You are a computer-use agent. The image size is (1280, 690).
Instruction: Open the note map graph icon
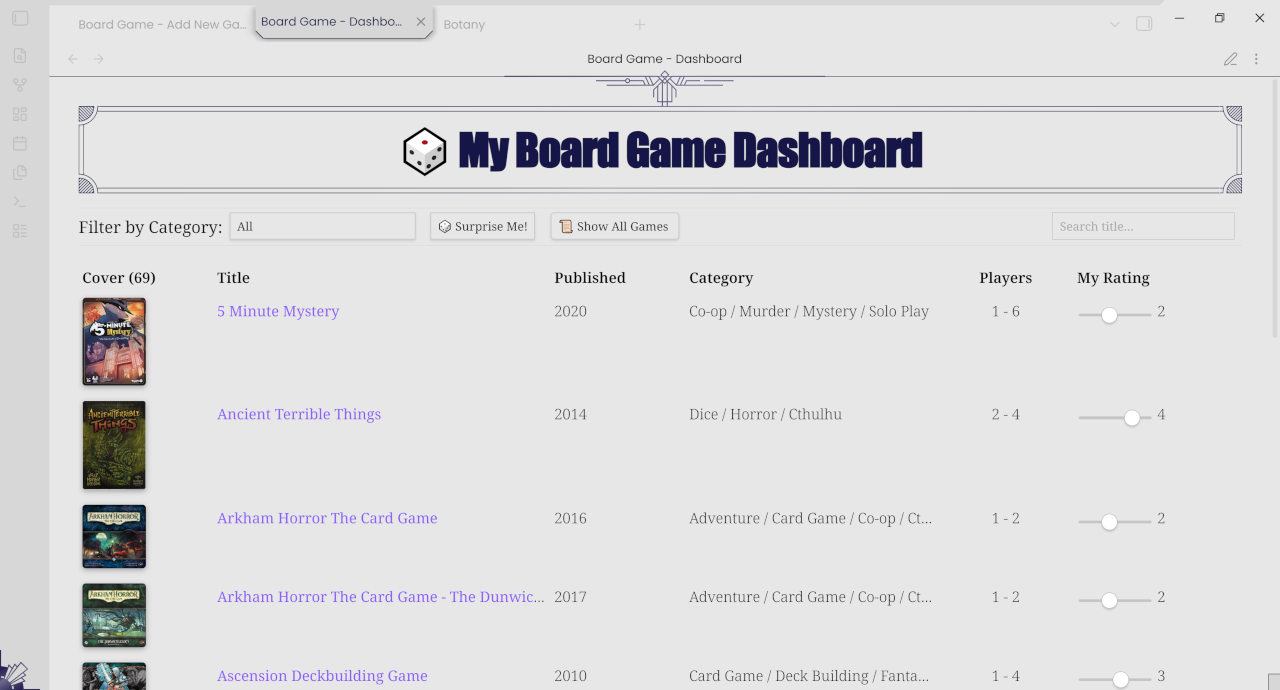click(x=20, y=84)
